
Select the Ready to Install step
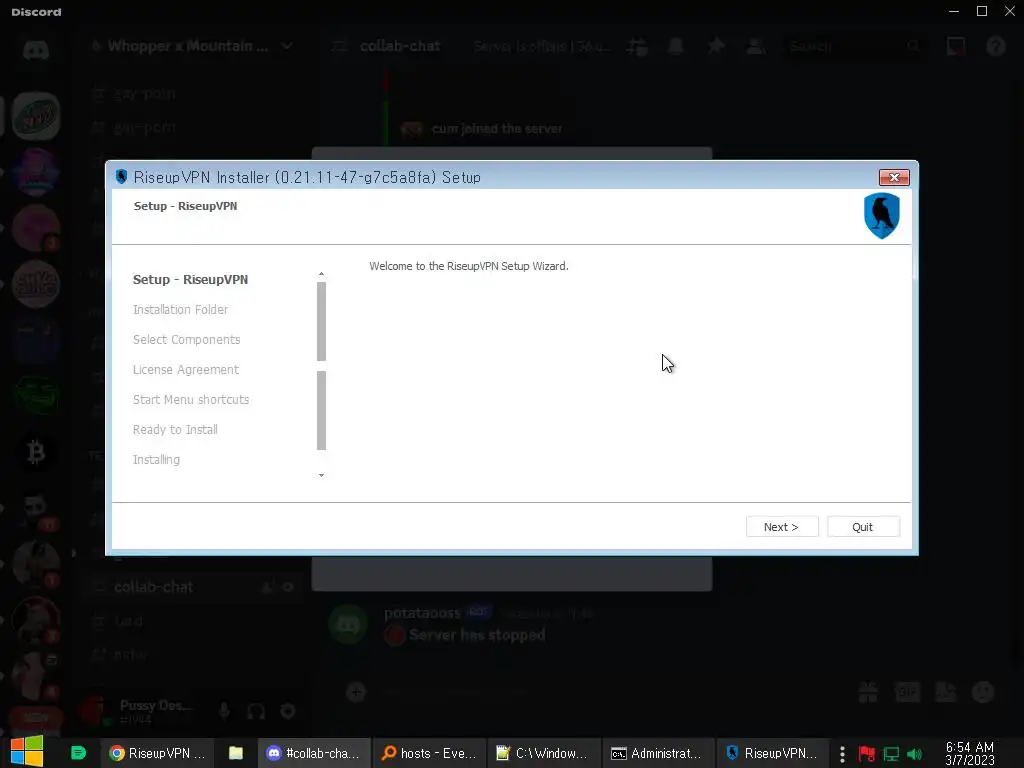coord(175,430)
